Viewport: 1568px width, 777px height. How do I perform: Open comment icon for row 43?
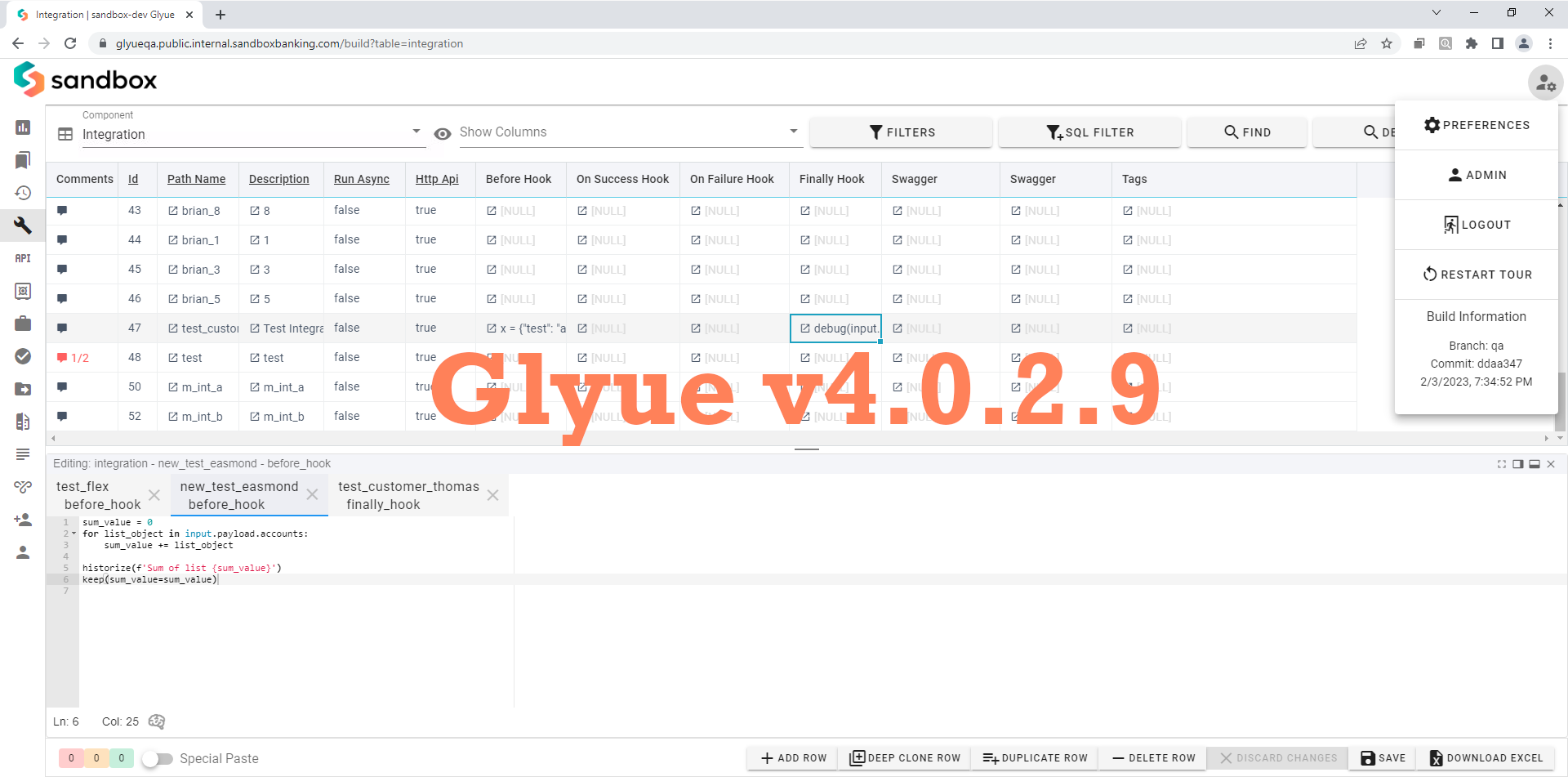(62, 211)
